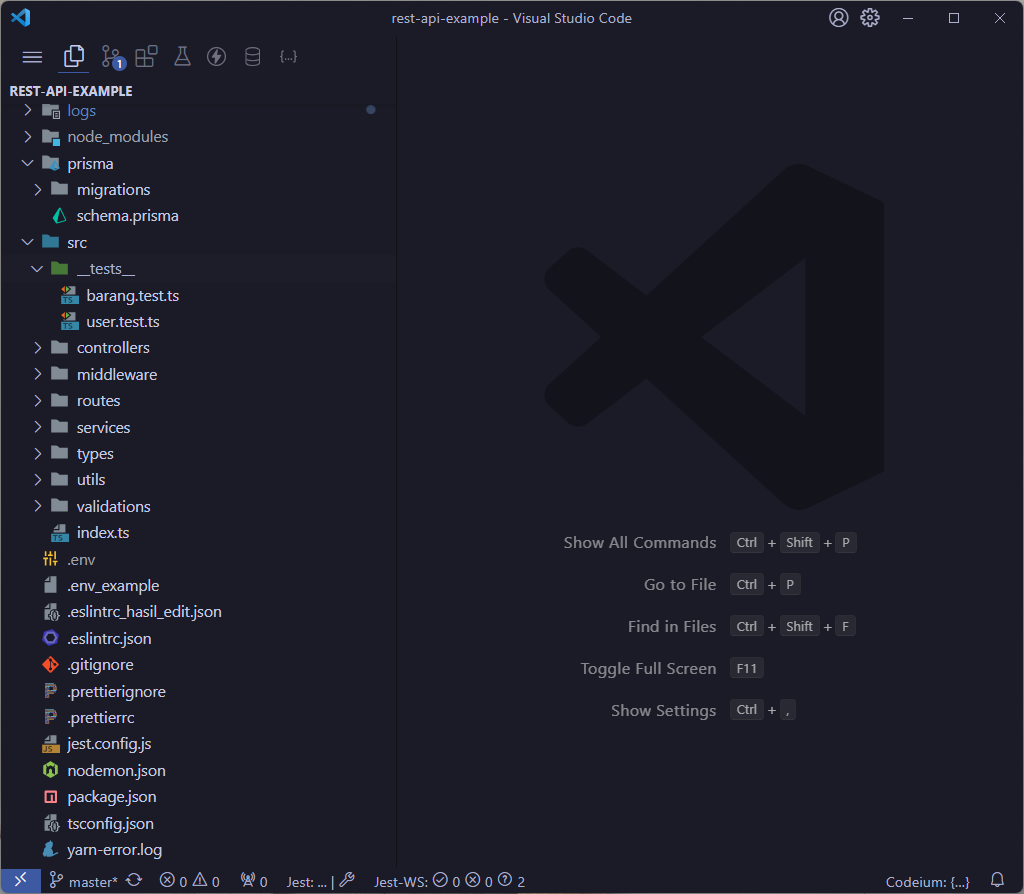This screenshot has width=1024, height=894.
Task: Open the errors and warnings problems indicator
Action: click(x=190, y=882)
